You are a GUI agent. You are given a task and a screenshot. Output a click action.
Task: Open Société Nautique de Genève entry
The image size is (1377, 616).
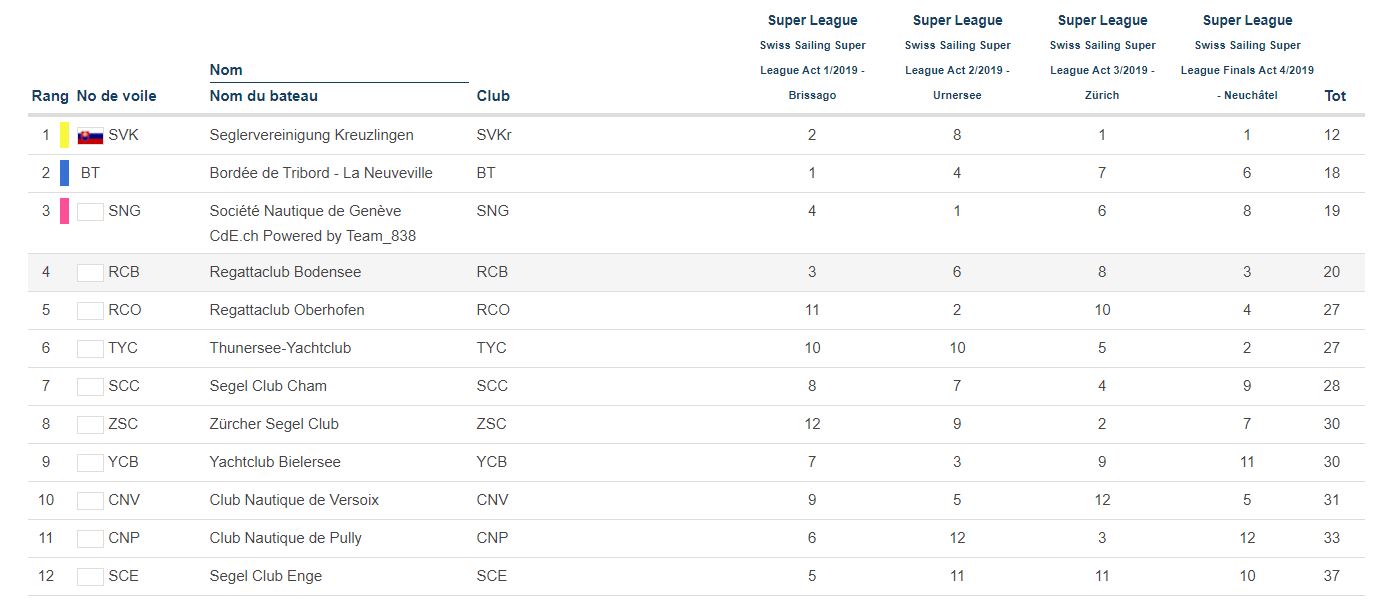[x=305, y=211]
